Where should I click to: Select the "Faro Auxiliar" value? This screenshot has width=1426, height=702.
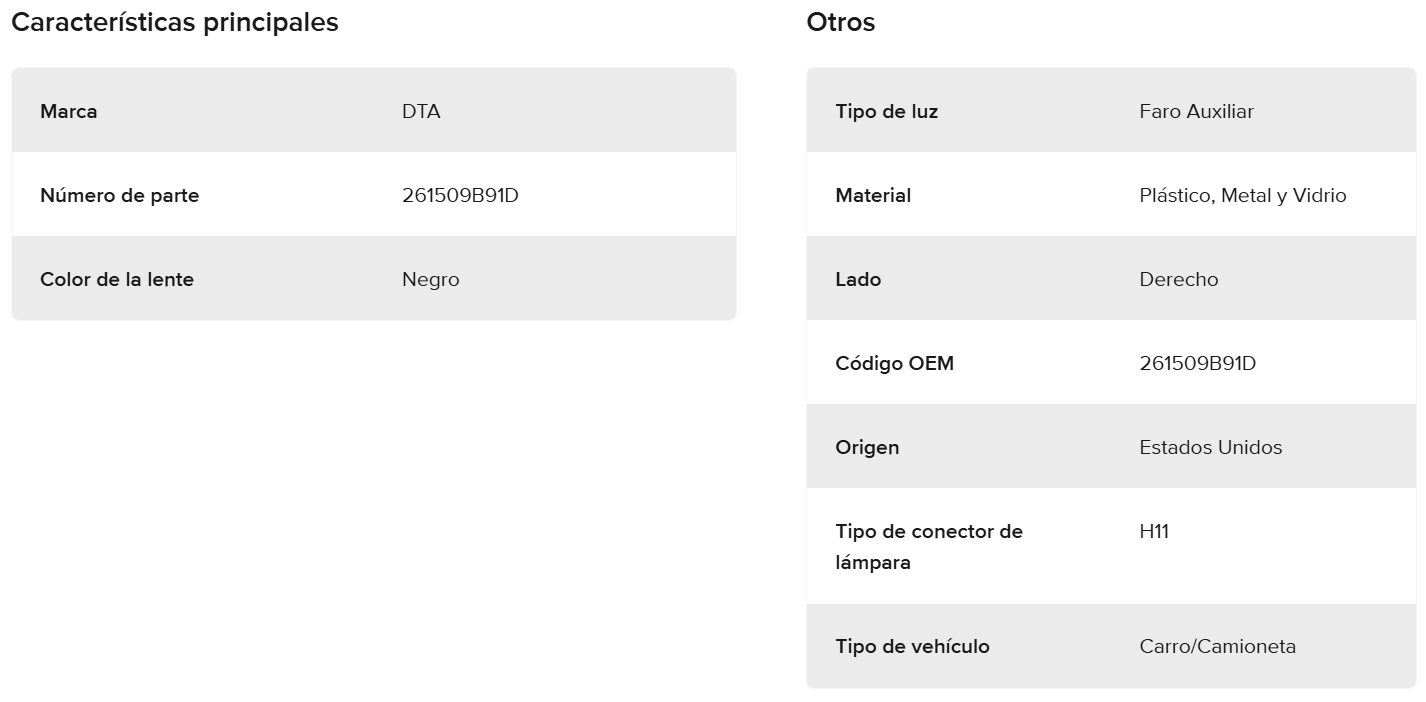tap(1196, 111)
